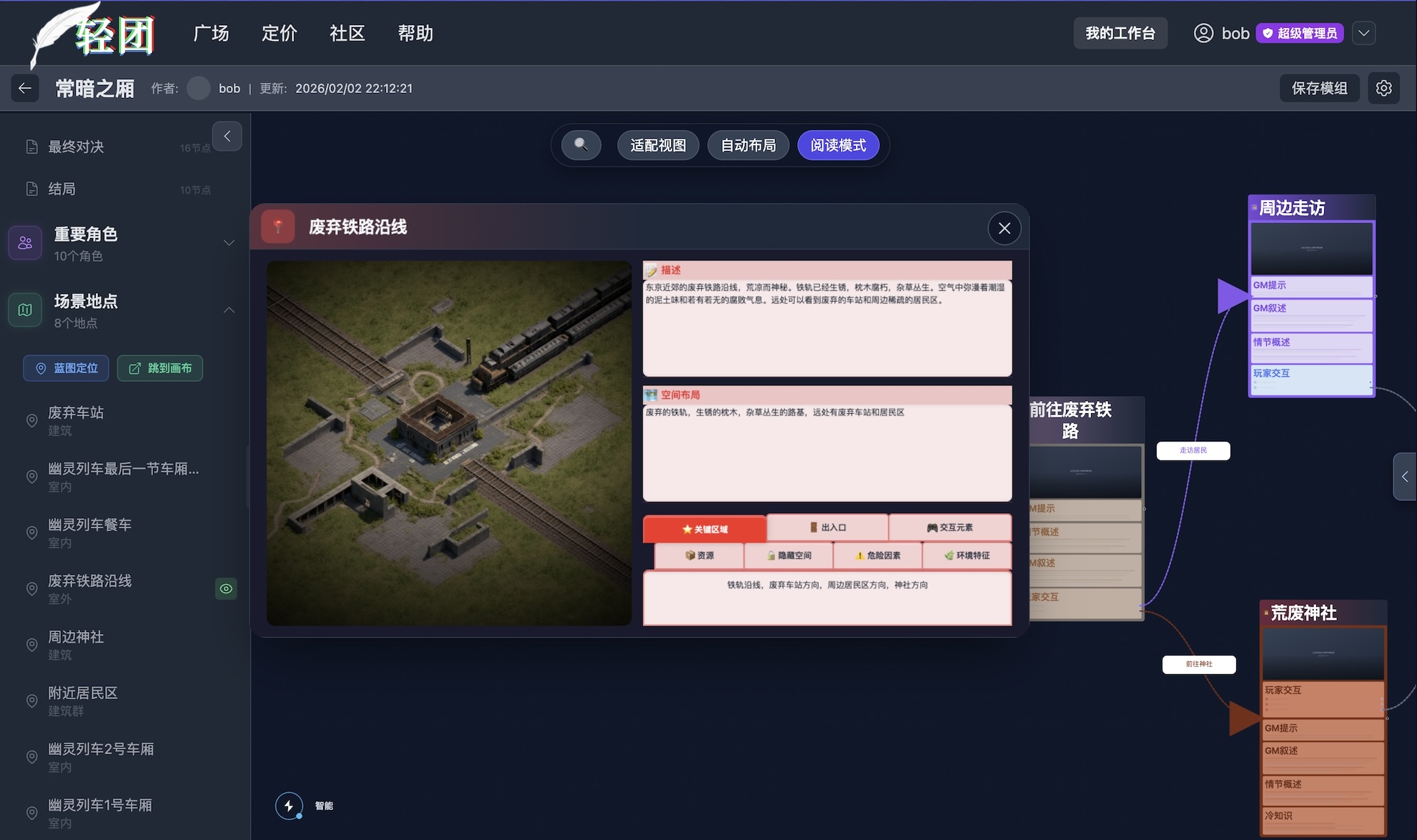The image size is (1417, 840).
Task: Open the account dropdown arrow
Action: pyautogui.click(x=1363, y=33)
